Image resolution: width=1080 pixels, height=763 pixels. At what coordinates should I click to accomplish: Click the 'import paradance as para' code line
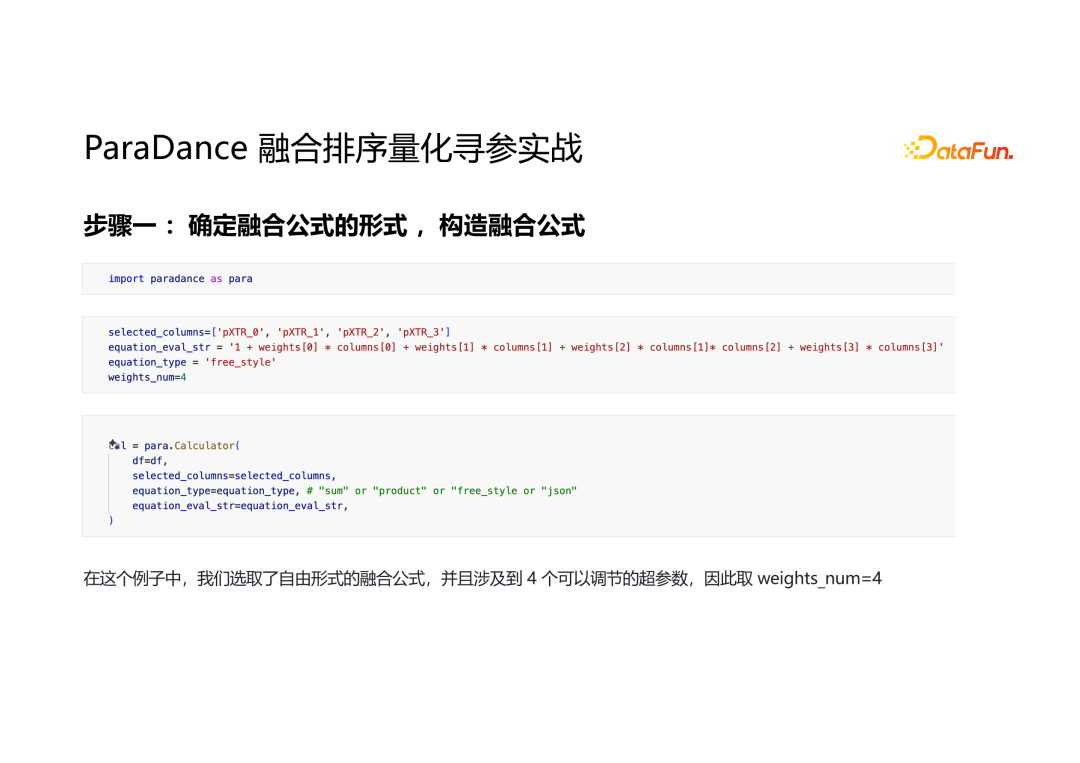point(180,279)
